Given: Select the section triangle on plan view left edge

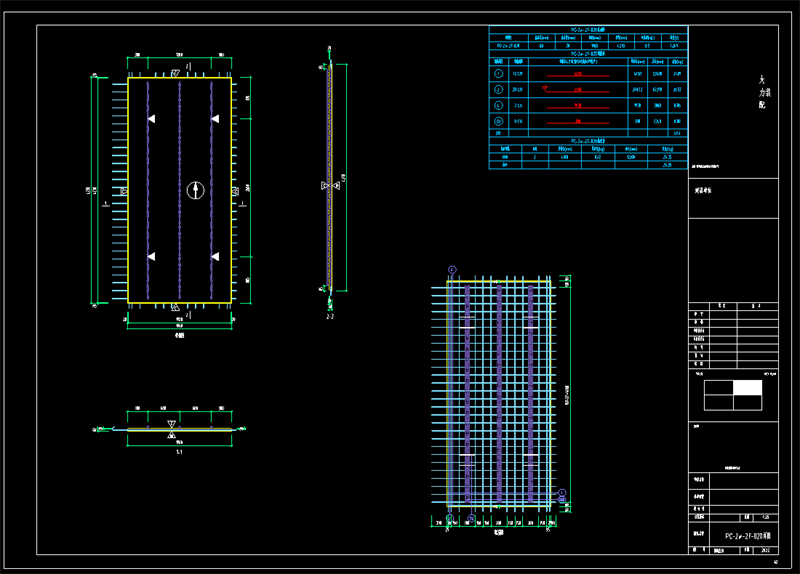Looking at the screenshot, I should click(124, 191).
